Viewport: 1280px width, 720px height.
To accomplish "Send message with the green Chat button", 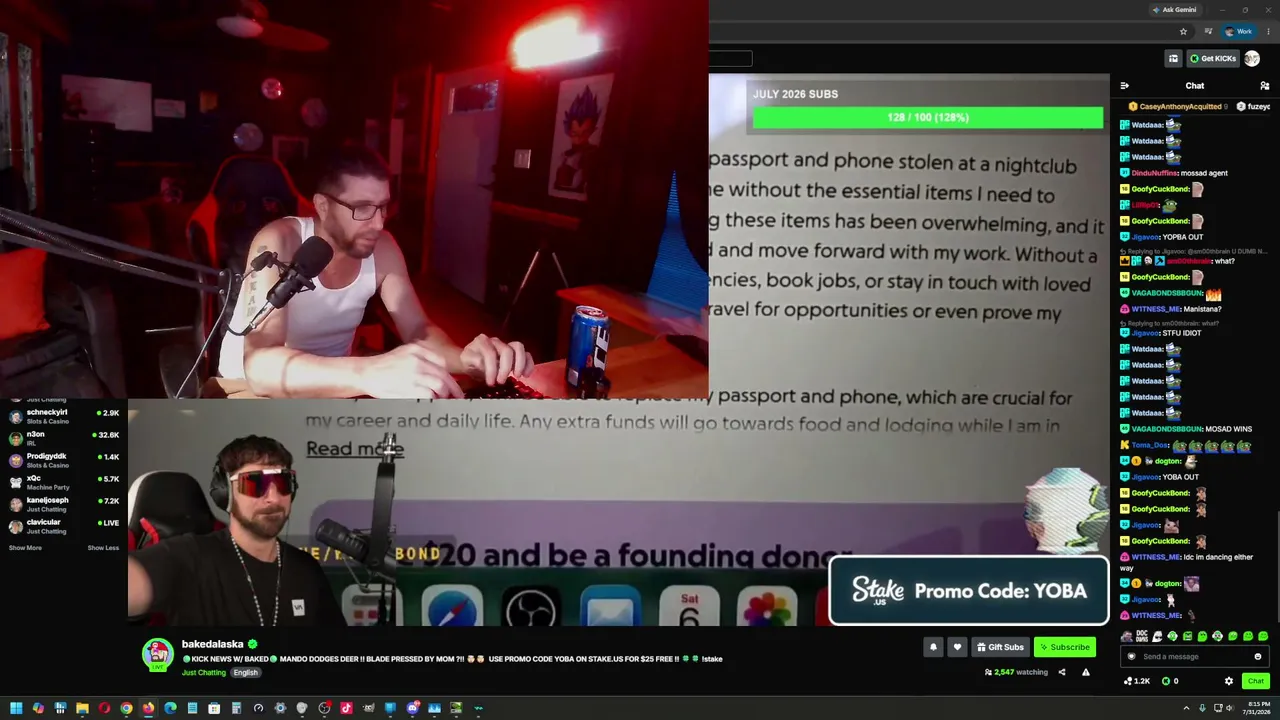I will (x=1256, y=681).
